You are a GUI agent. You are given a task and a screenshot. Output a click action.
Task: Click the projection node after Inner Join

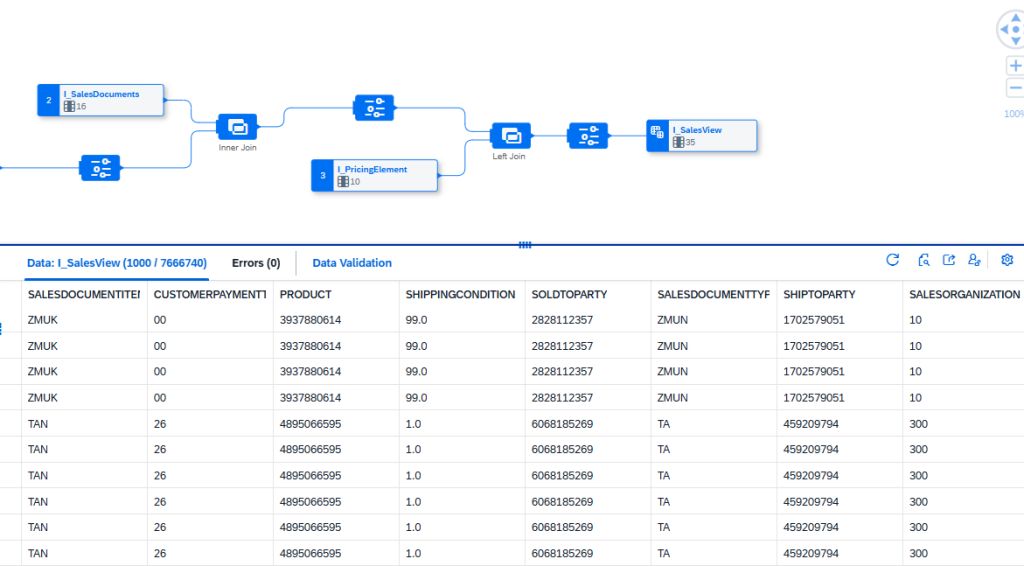click(x=374, y=108)
